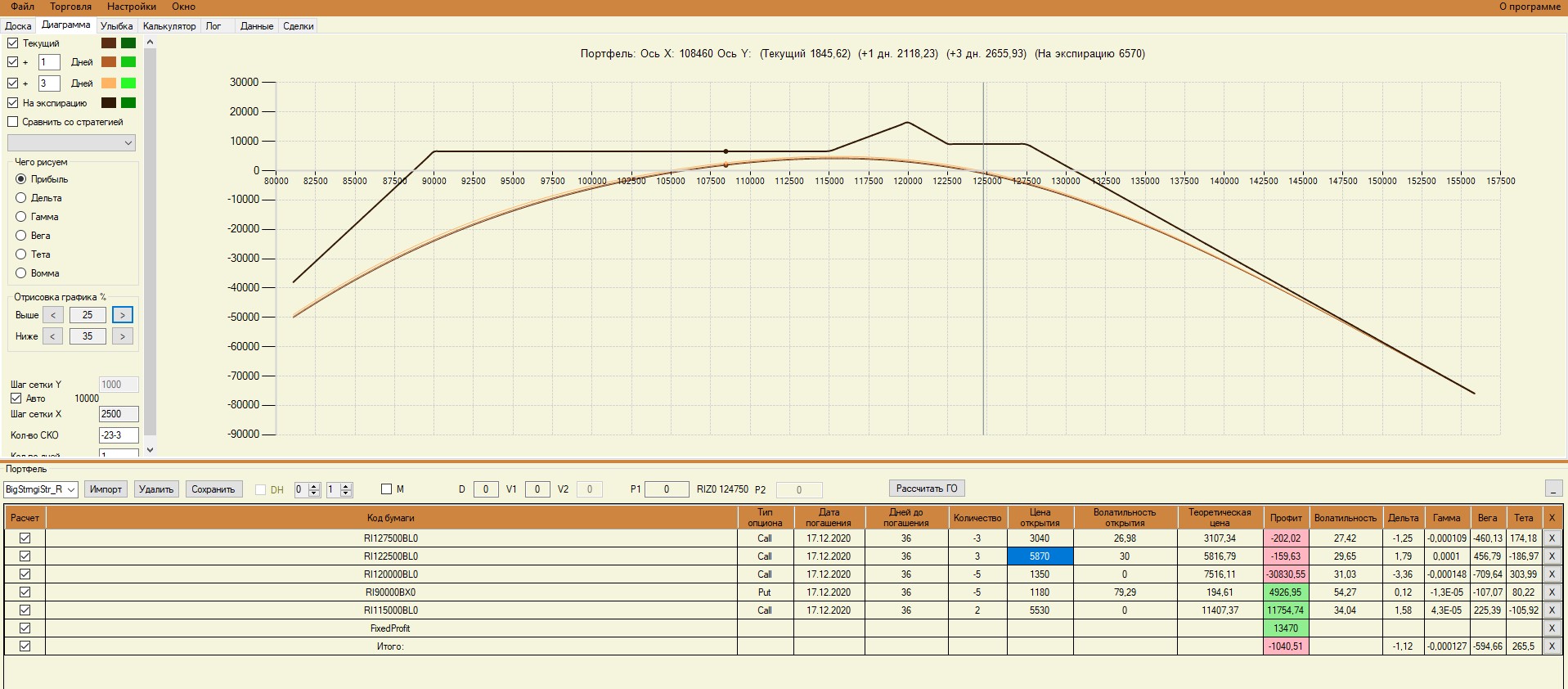Select the Вега radio button

(21, 236)
